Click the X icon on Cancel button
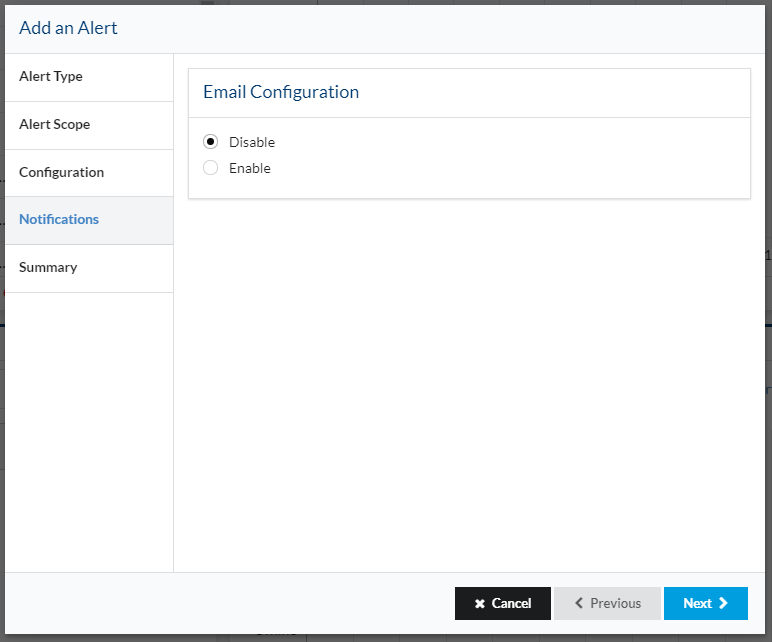The image size is (772, 642). click(x=480, y=604)
